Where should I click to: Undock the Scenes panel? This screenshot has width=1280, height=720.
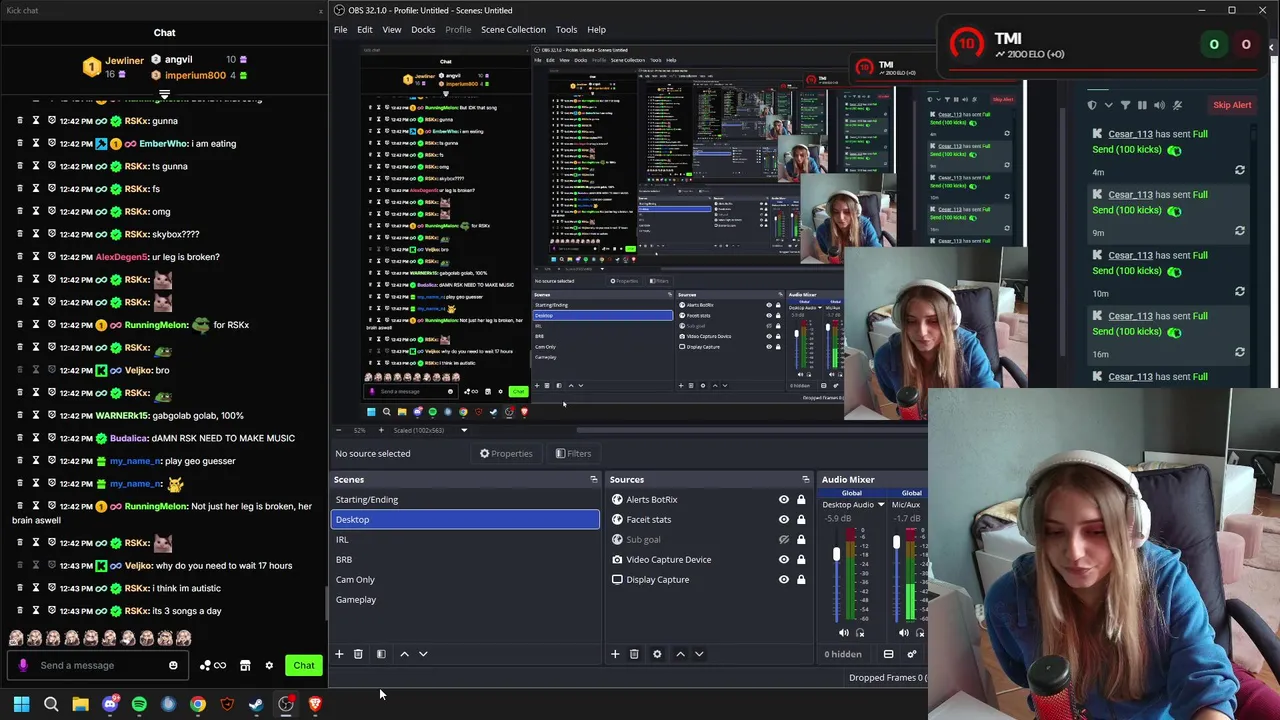tap(593, 480)
